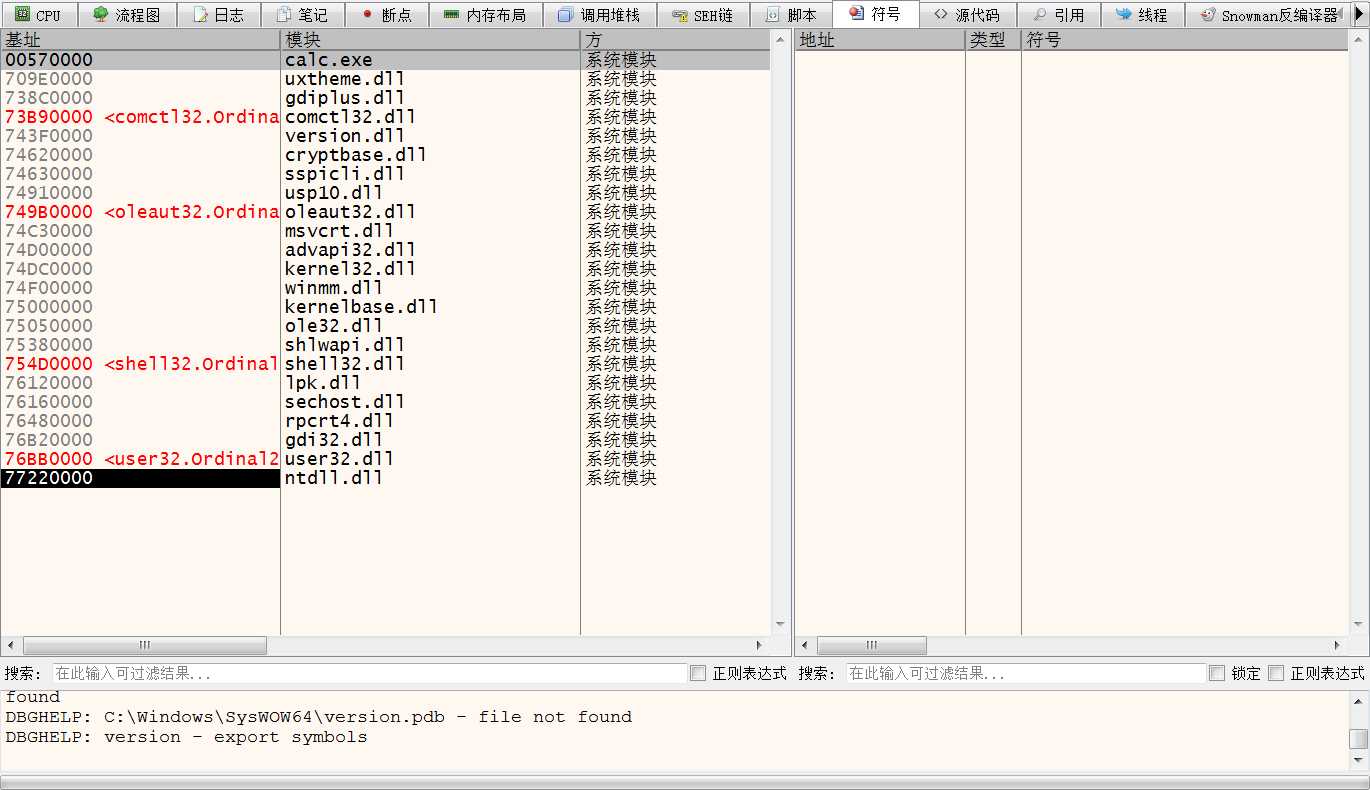Click base address 77220000
The image size is (1370, 790).
49,478
